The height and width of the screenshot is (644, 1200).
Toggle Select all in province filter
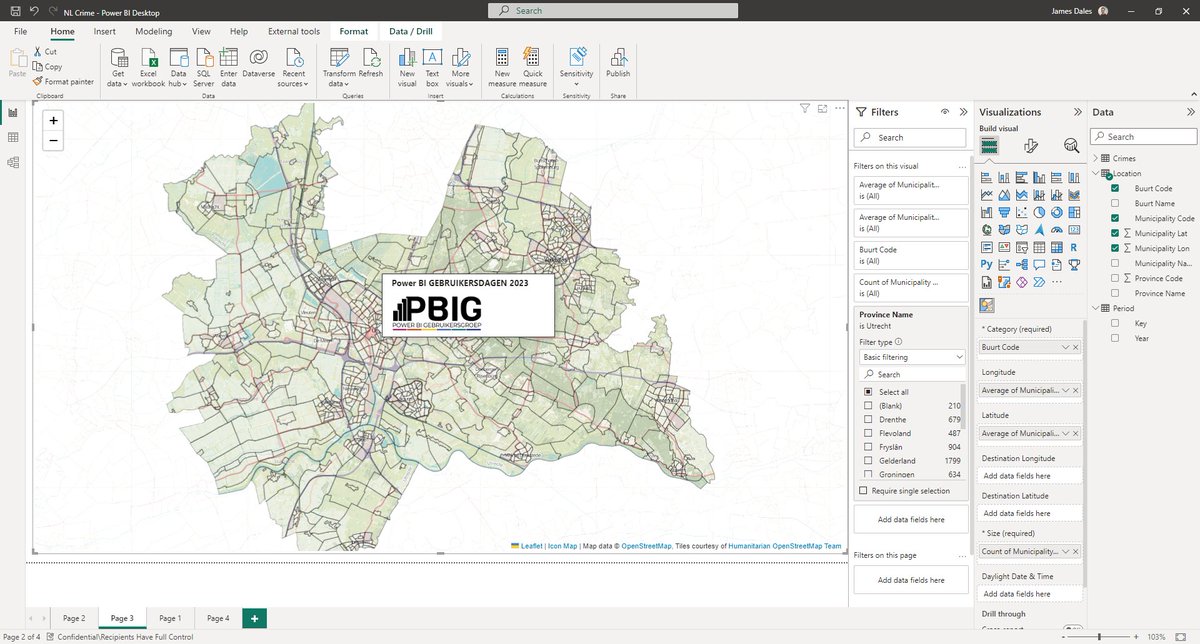(868, 392)
